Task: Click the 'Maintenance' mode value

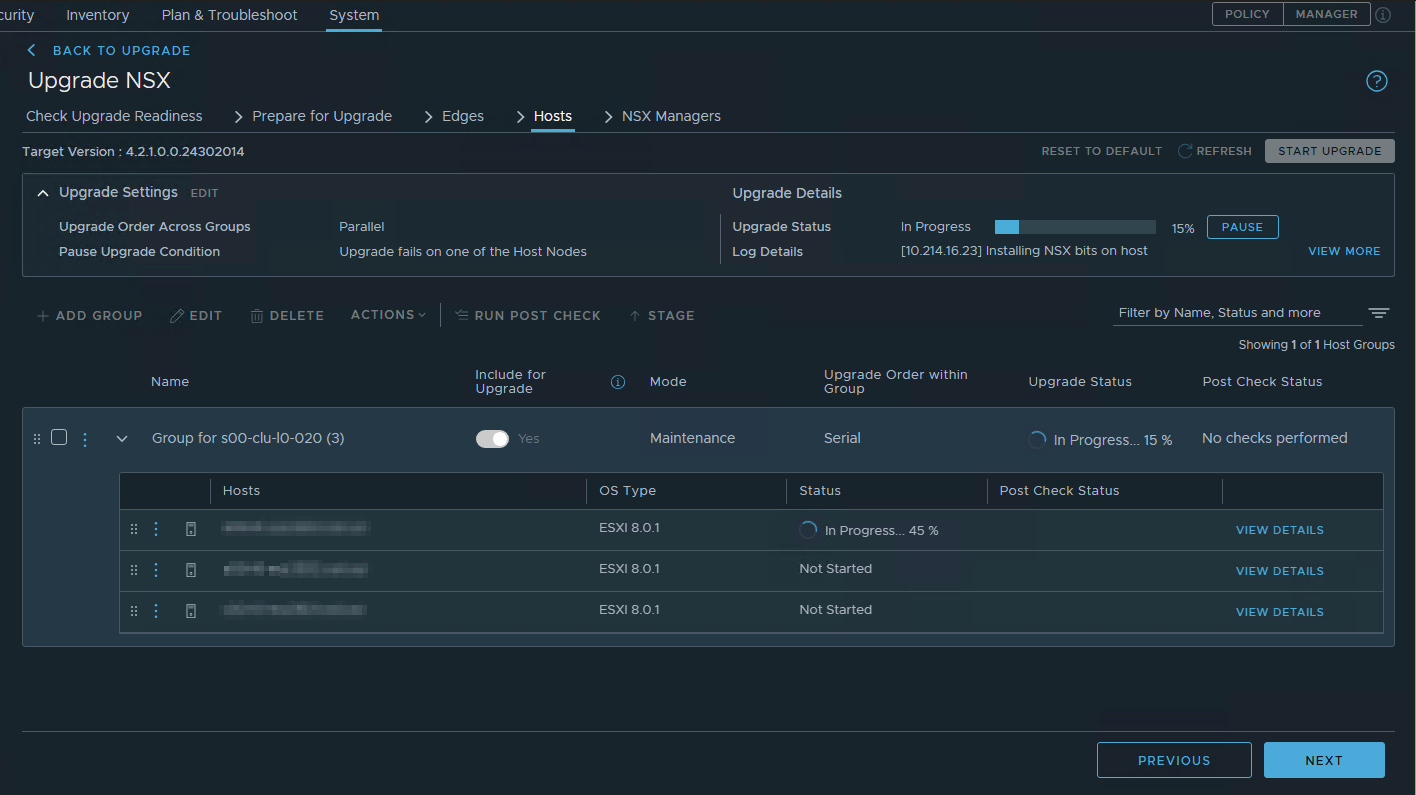Action: click(692, 438)
